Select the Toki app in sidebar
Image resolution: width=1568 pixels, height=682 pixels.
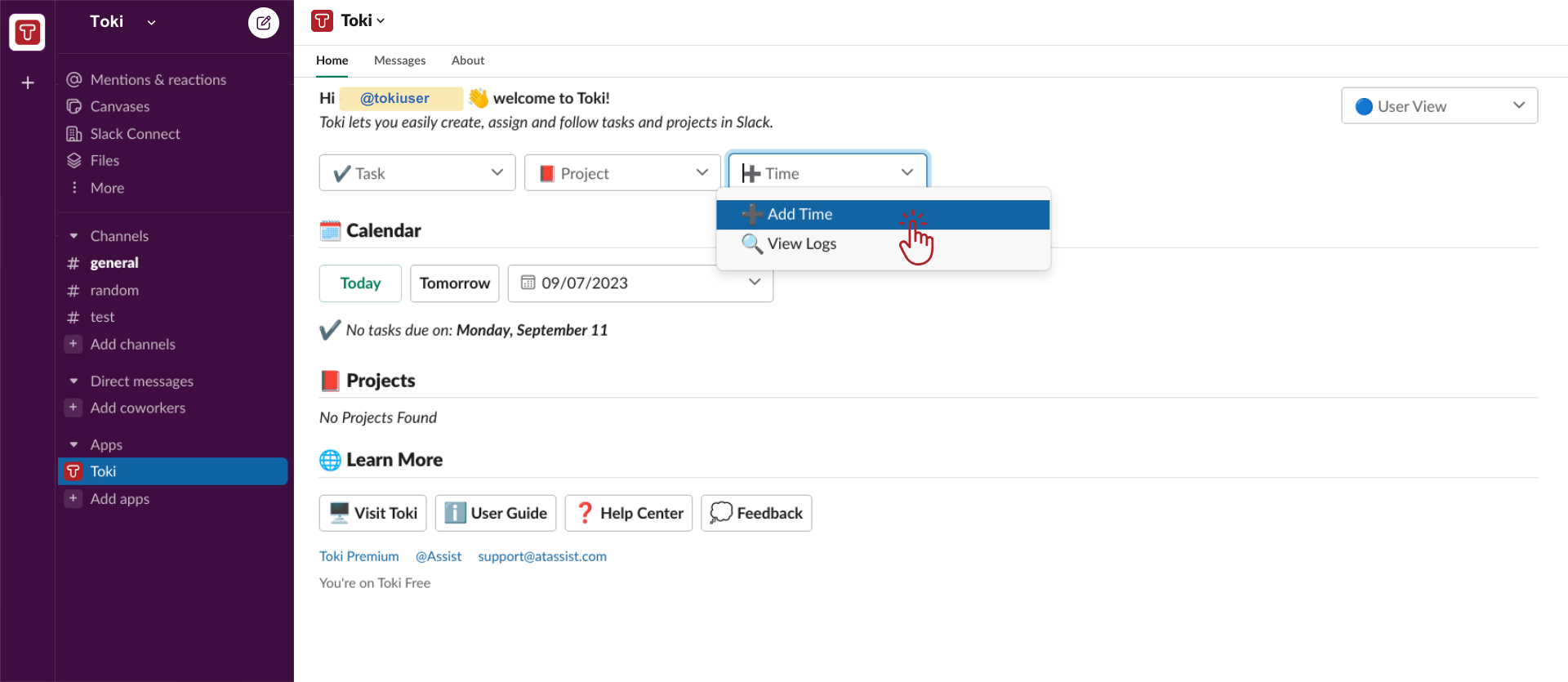pos(173,471)
